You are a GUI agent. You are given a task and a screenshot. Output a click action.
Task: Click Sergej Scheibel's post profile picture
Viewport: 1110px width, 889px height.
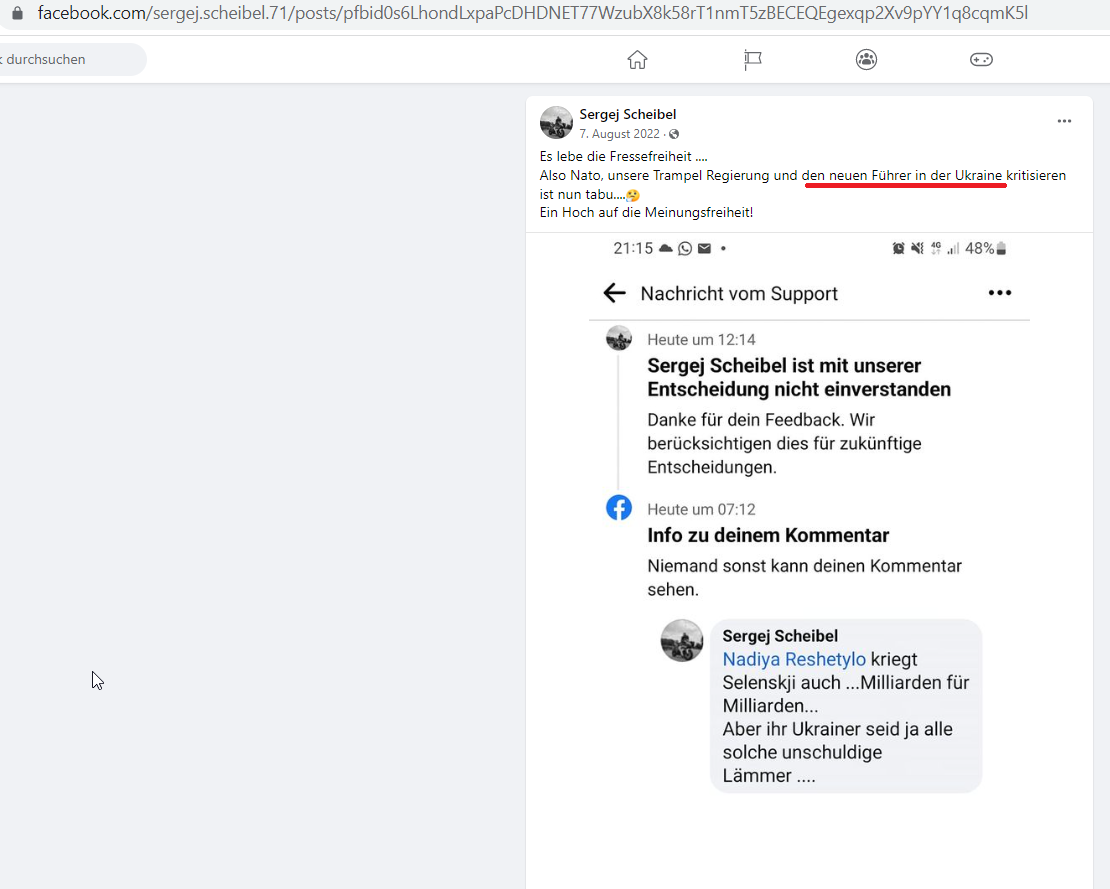point(556,122)
